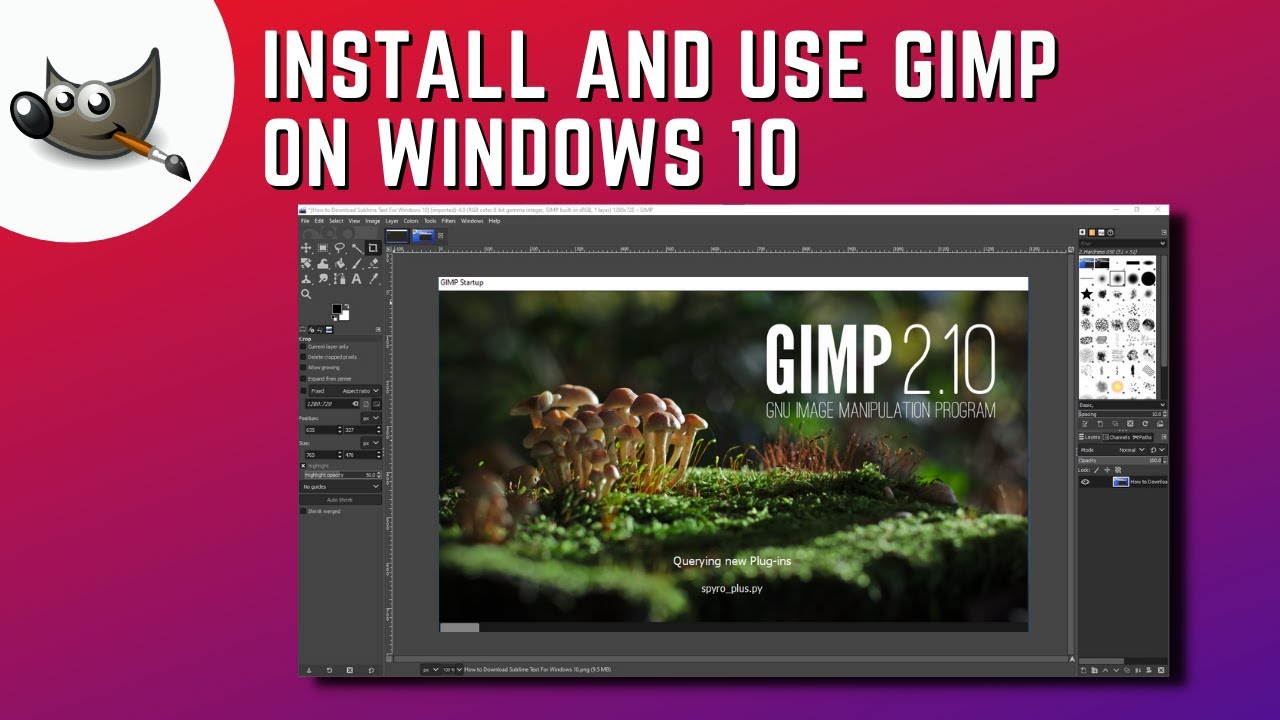Hide the layer using eye icon

(x=1085, y=482)
